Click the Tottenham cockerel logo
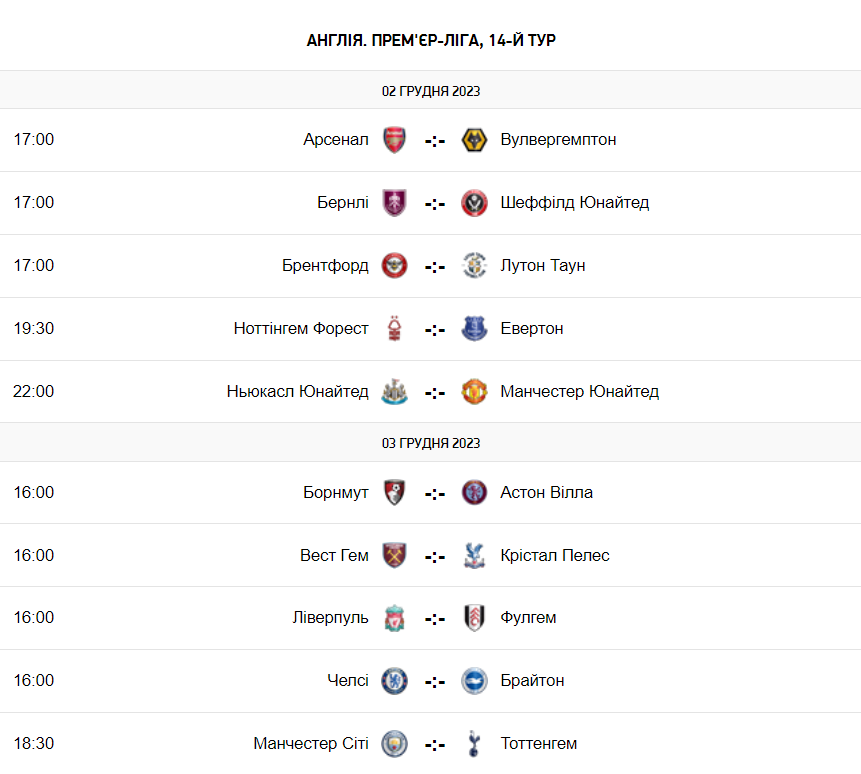 (x=474, y=744)
